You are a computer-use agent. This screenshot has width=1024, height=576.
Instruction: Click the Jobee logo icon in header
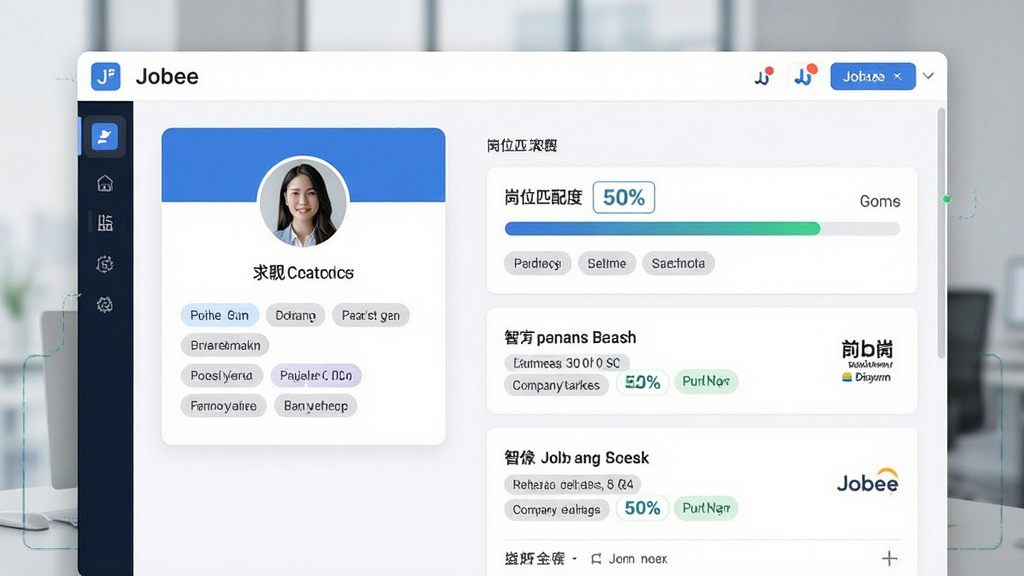pyautogui.click(x=105, y=76)
